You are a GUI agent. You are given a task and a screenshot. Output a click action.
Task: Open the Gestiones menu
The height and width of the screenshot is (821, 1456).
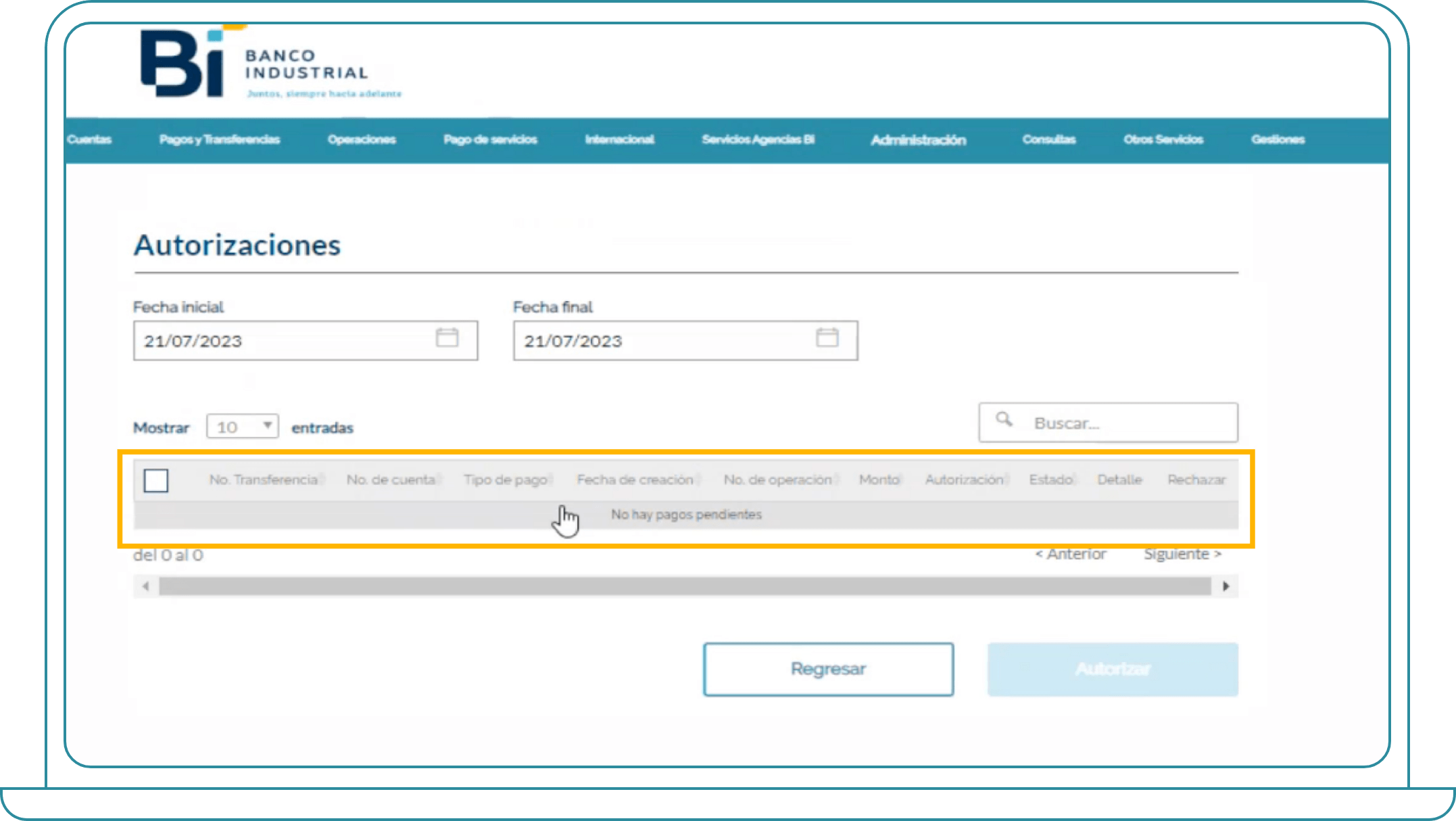(1278, 139)
